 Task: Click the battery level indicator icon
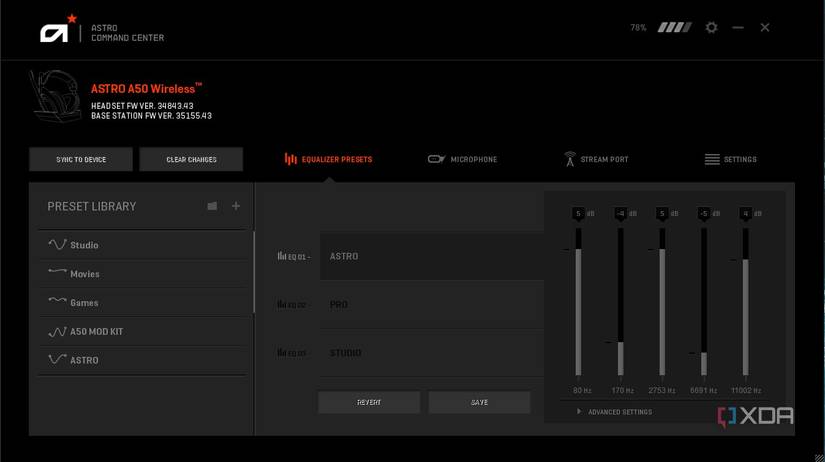(x=675, y=27)
